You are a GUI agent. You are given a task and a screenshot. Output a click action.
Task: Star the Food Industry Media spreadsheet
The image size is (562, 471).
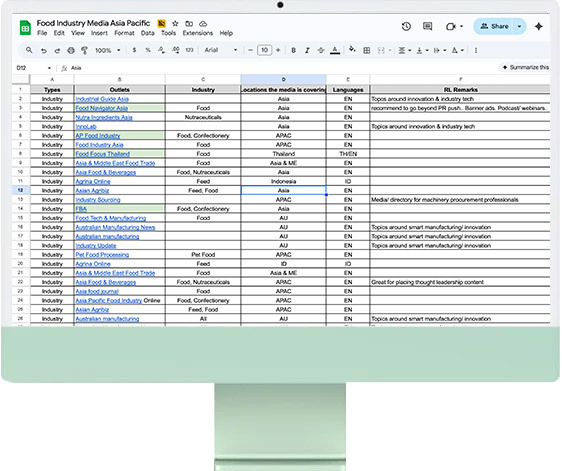tap(175, 24)
